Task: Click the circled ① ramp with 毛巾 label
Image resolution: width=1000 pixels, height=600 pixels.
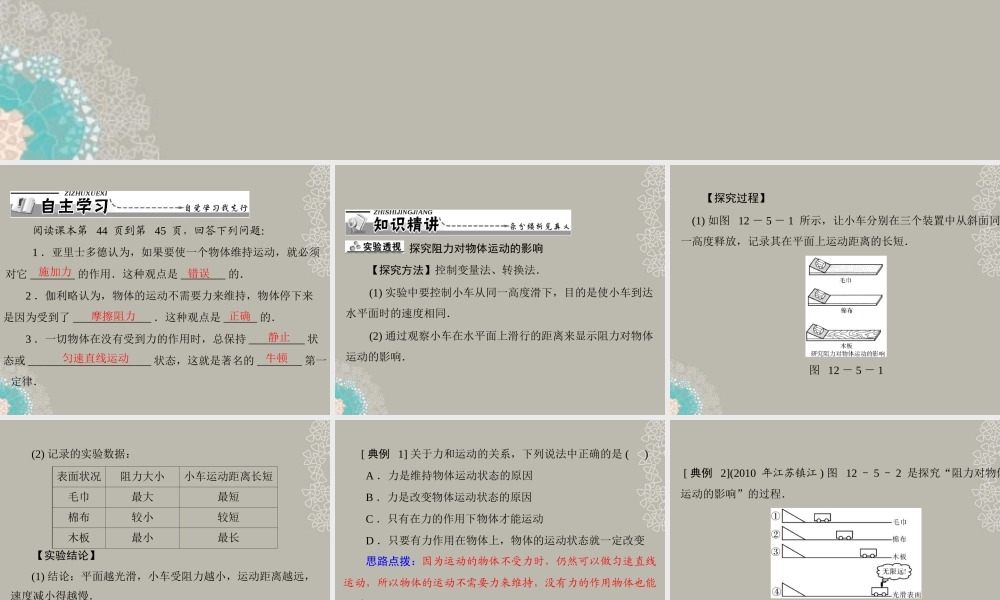Action: click(x=839, y=517)
